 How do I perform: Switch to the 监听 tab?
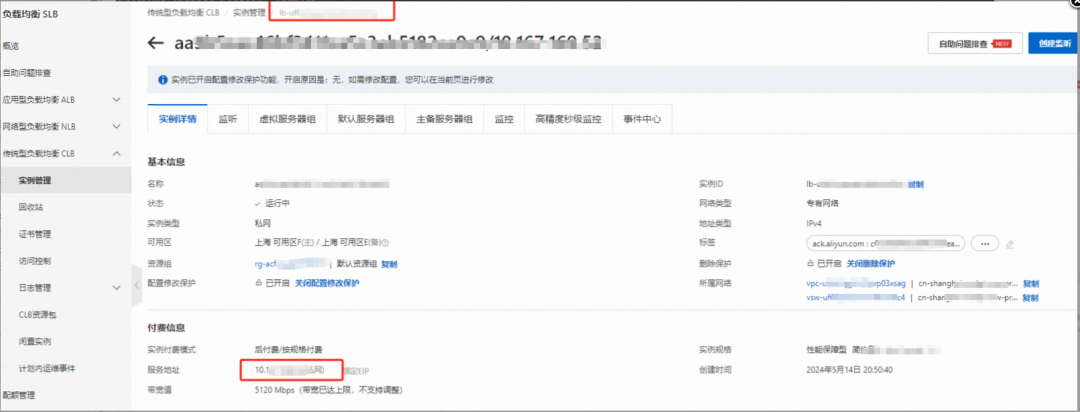(228, 119)
